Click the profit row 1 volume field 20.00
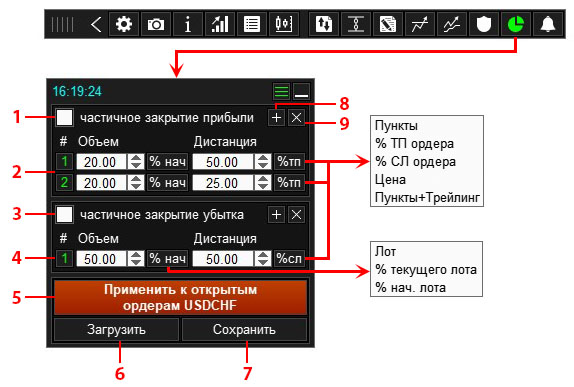 tap(101, 161)
